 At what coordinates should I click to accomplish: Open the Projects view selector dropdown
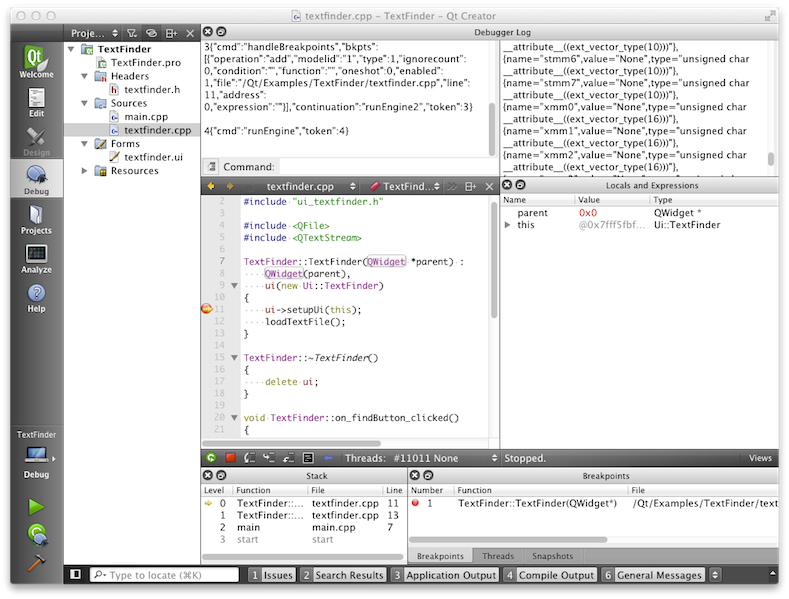[x=95, y=33]
